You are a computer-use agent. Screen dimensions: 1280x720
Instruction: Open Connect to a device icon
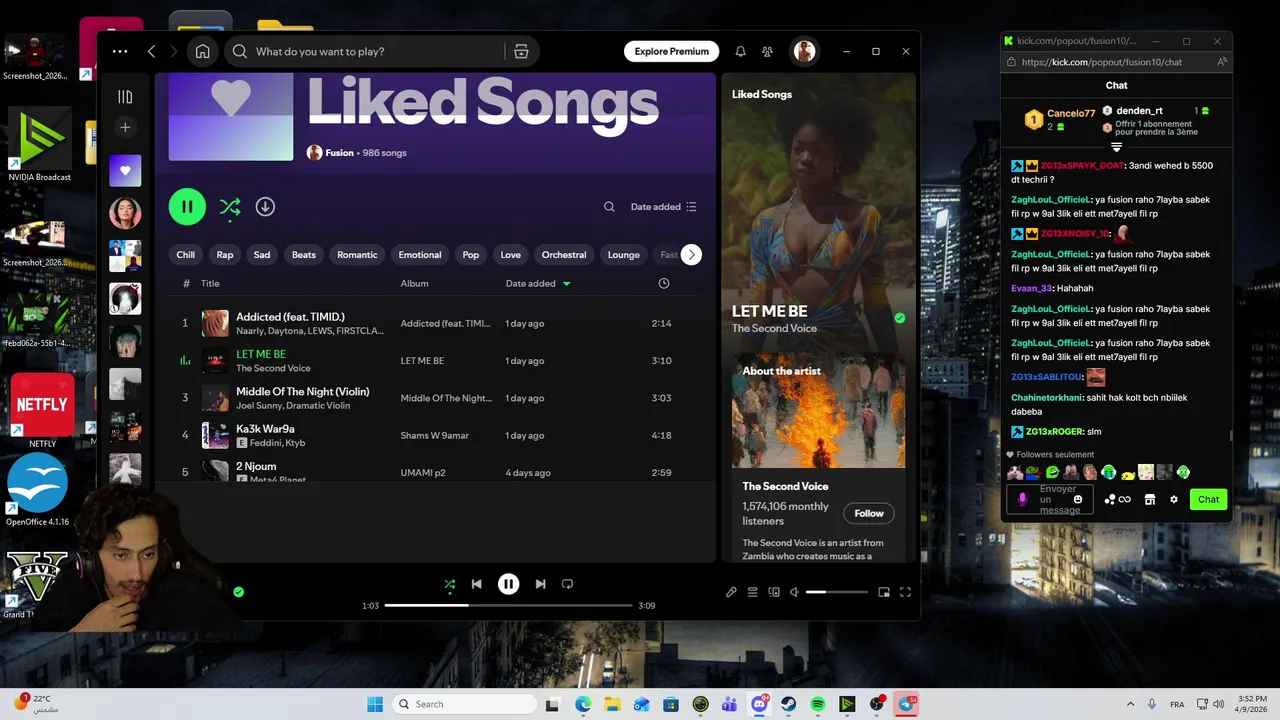774,592
